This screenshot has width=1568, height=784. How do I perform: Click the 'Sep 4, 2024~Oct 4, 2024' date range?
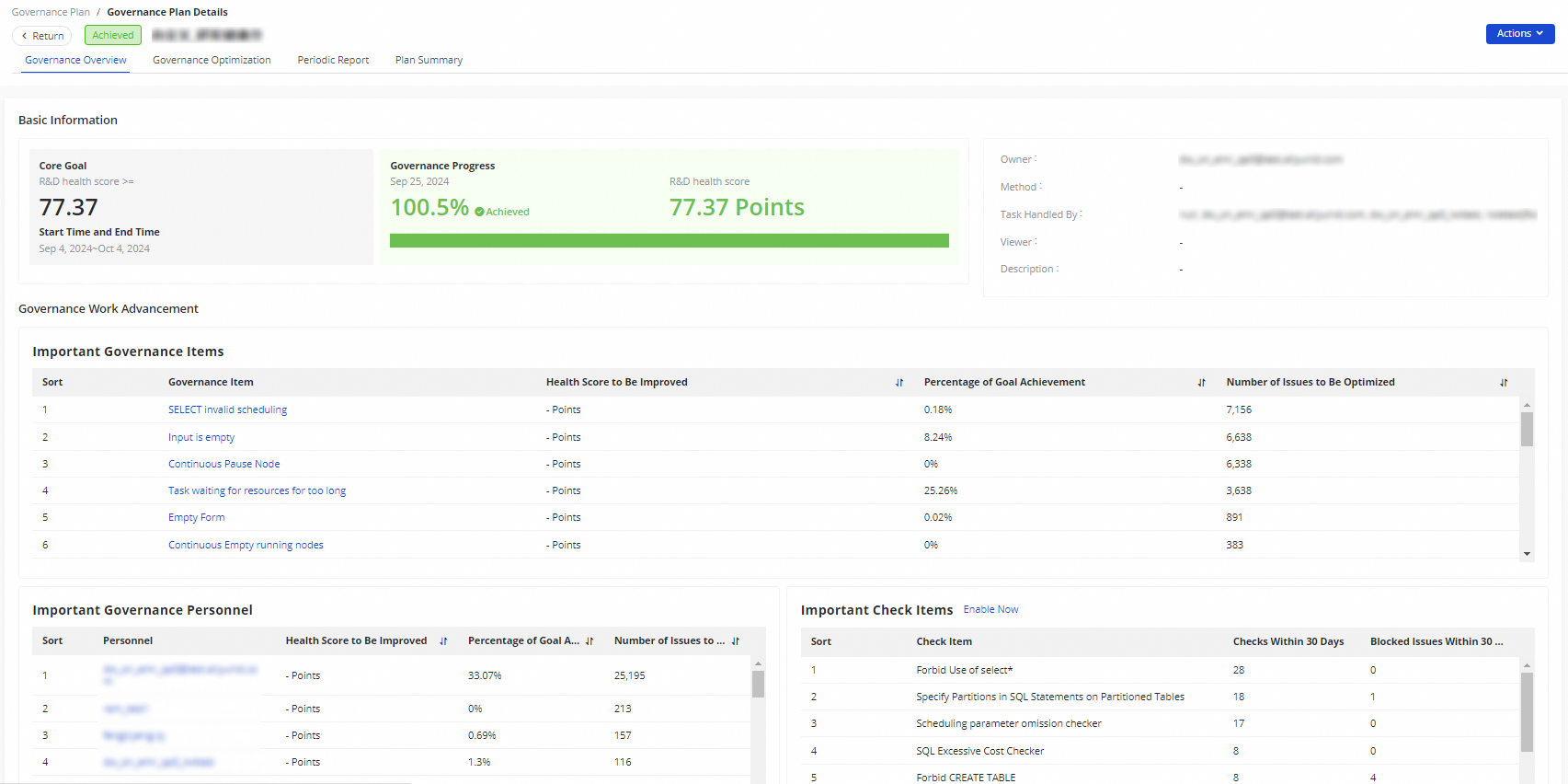94,248
